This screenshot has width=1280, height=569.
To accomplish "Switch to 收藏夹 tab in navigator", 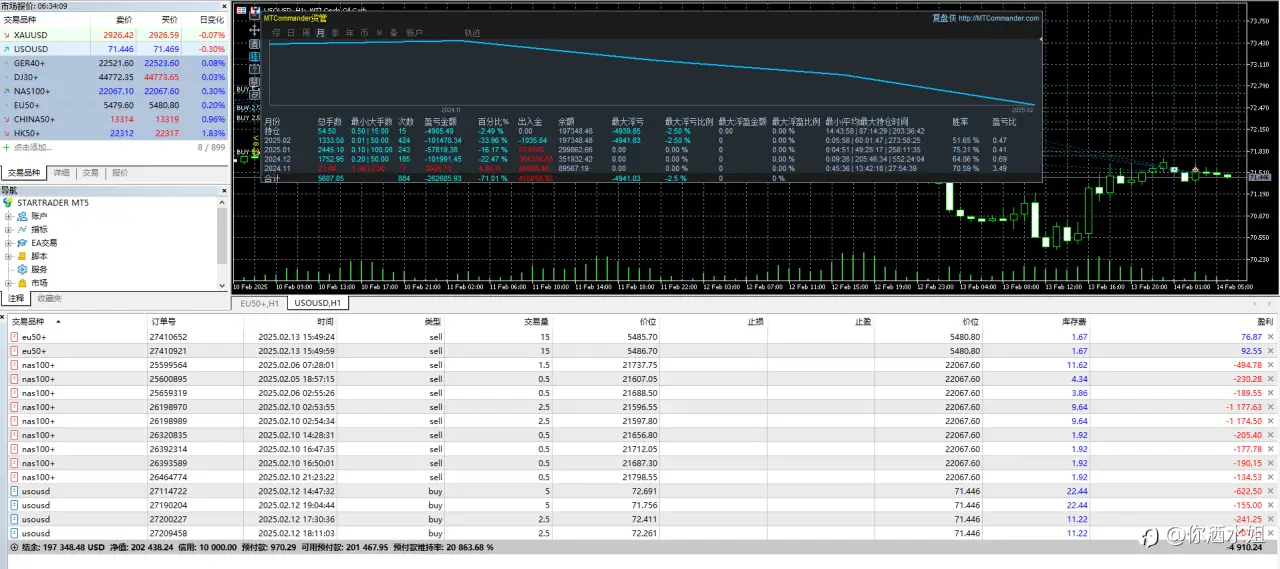I will [x=49, y=298].
